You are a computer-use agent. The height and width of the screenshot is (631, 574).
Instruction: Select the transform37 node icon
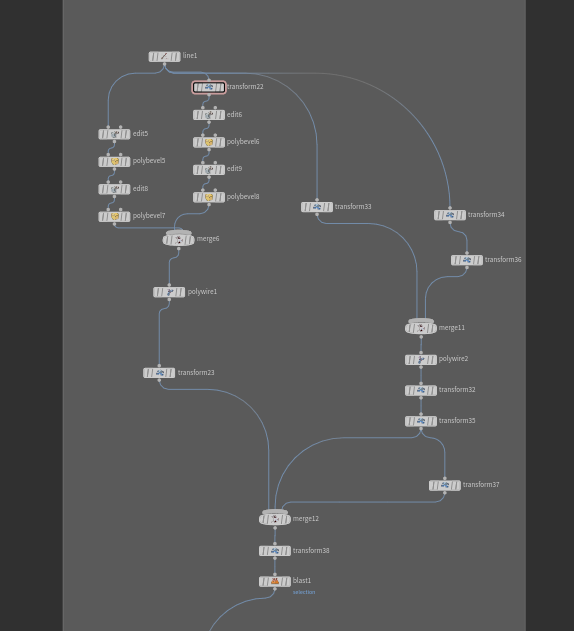click(x=445, y=485)
